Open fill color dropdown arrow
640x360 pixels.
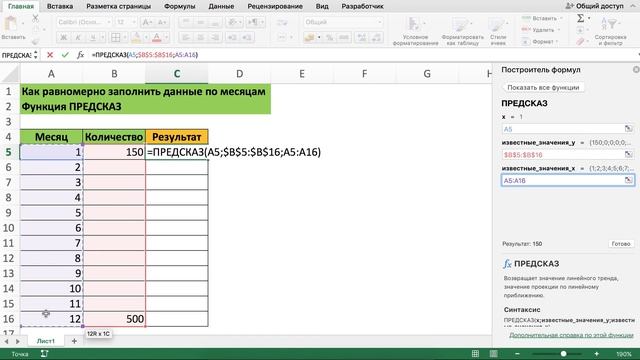(146, 38)
